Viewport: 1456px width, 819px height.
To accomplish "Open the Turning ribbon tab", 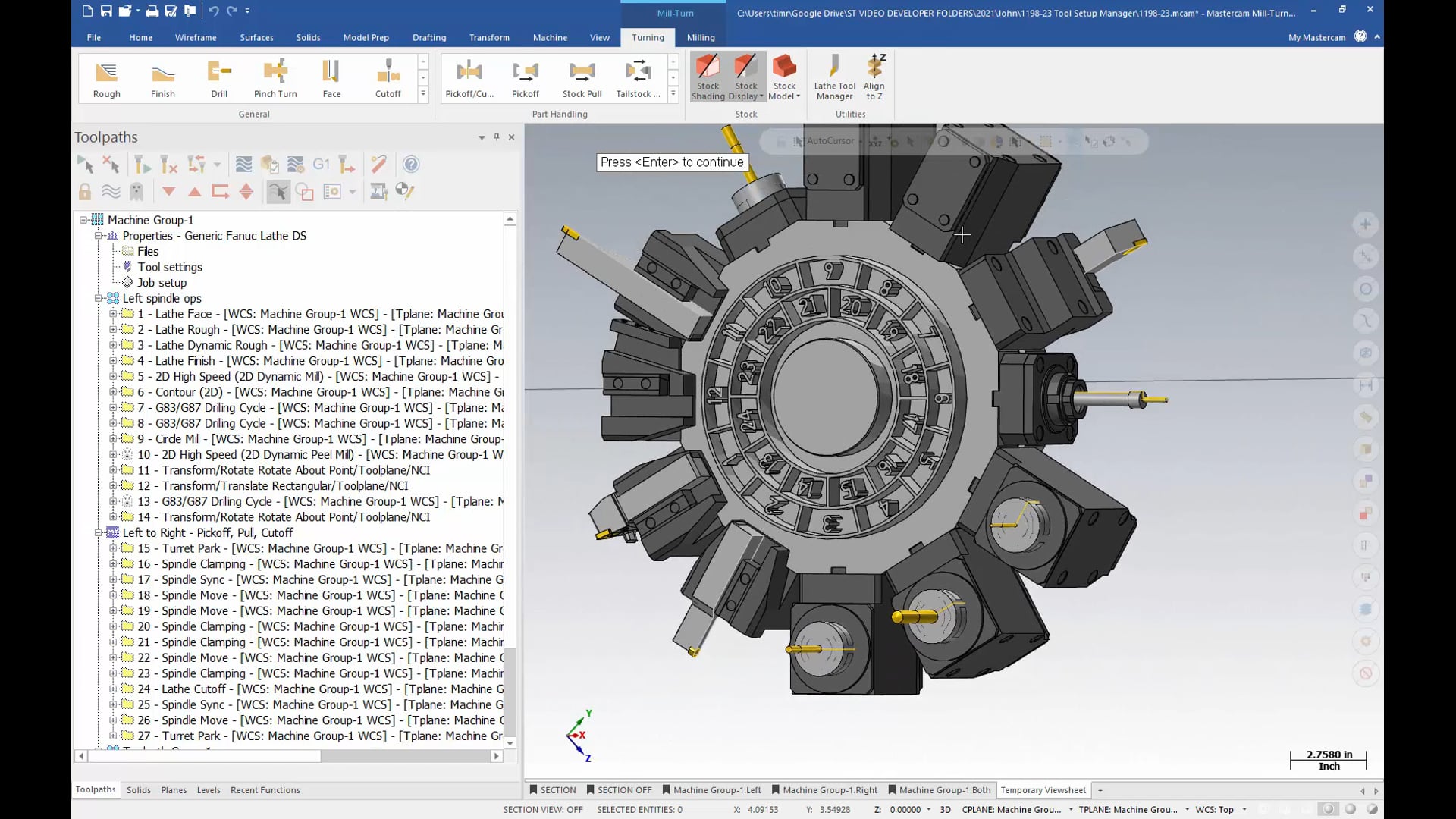I will 648,37.
